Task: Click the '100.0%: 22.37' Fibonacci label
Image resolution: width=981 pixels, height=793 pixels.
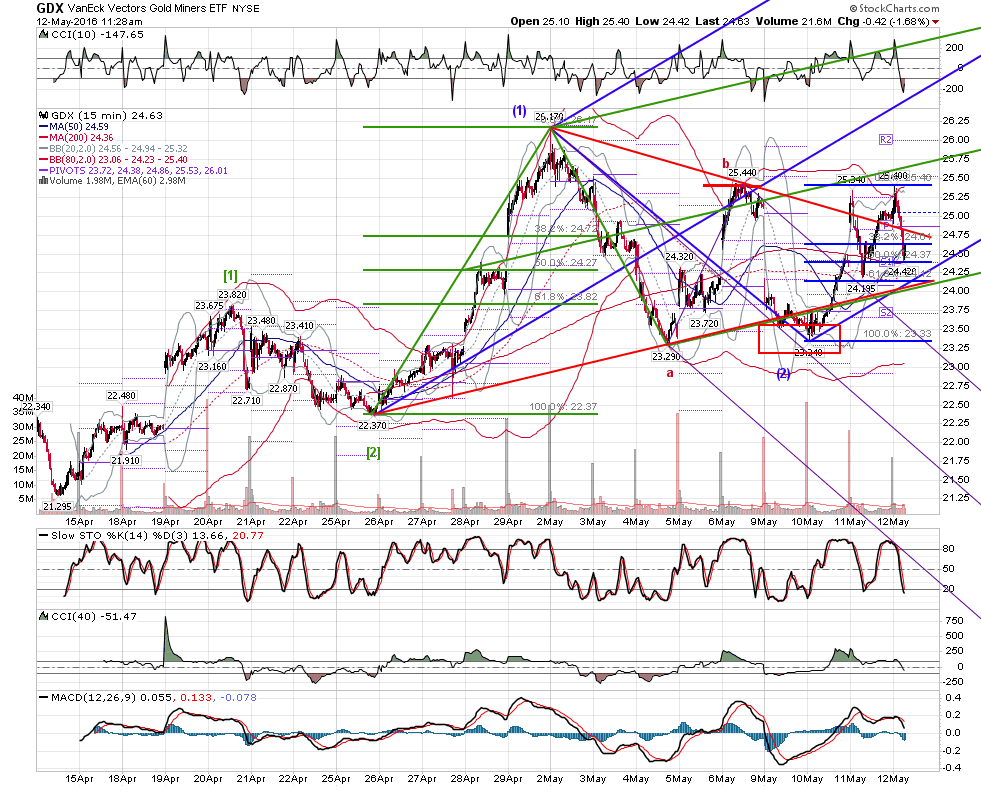Action: (x=563, y=407)
